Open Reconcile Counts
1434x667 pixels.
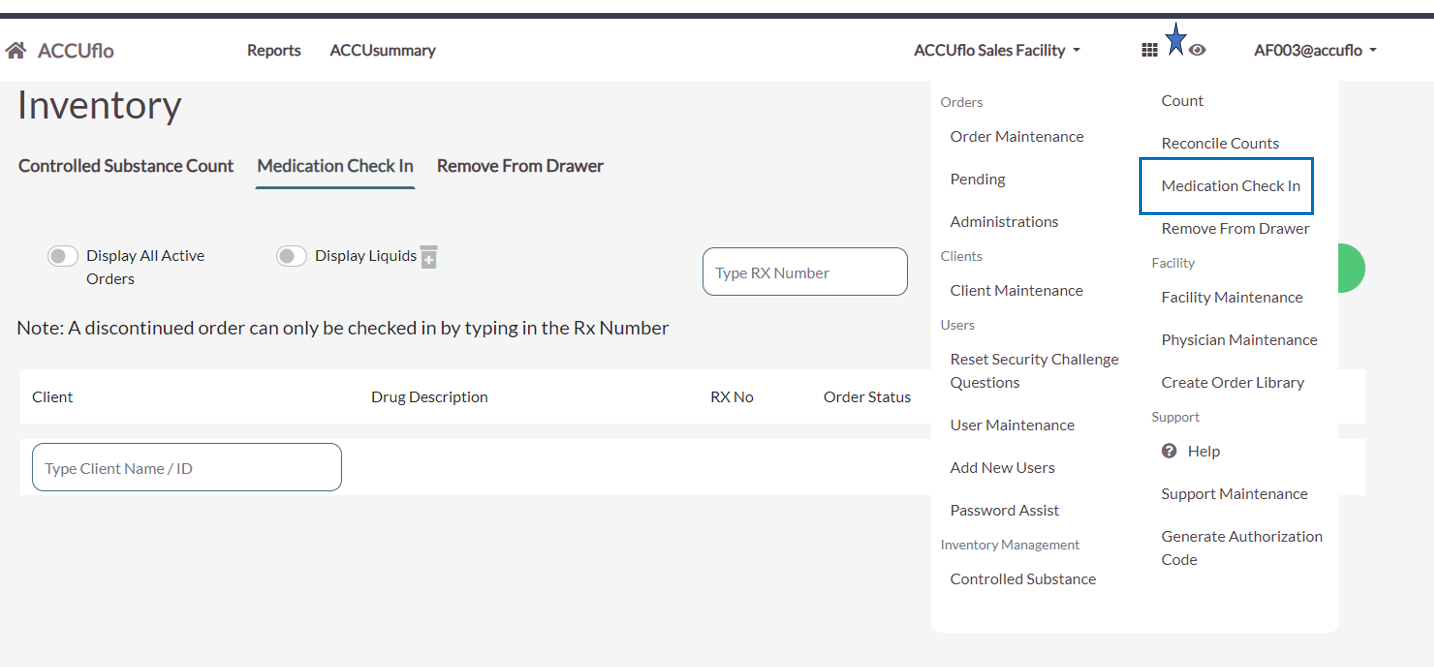(x=1220, y=143)
